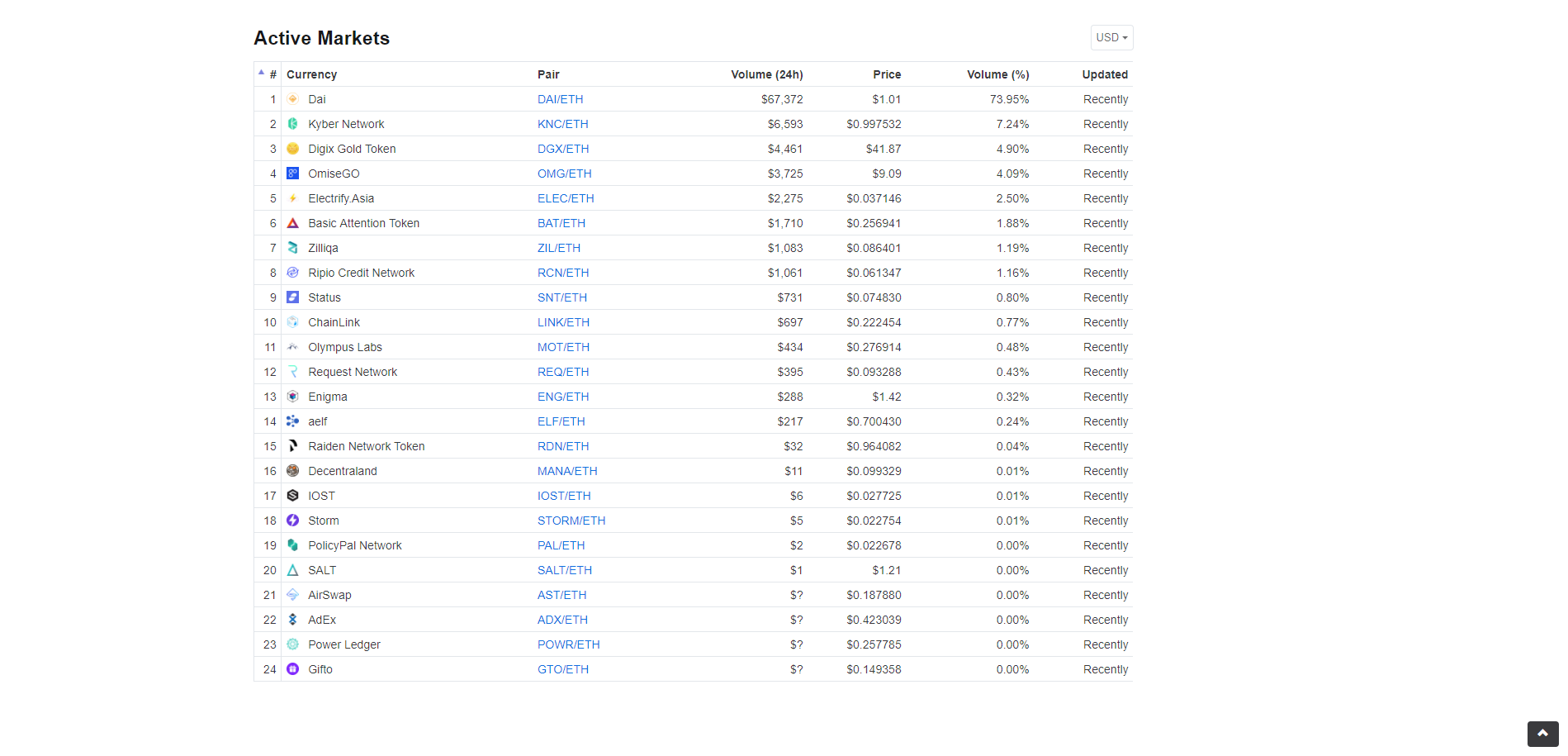Click the Olympus Labs icon
This screenshot has width=1568, height=756.
pos(292,347)
